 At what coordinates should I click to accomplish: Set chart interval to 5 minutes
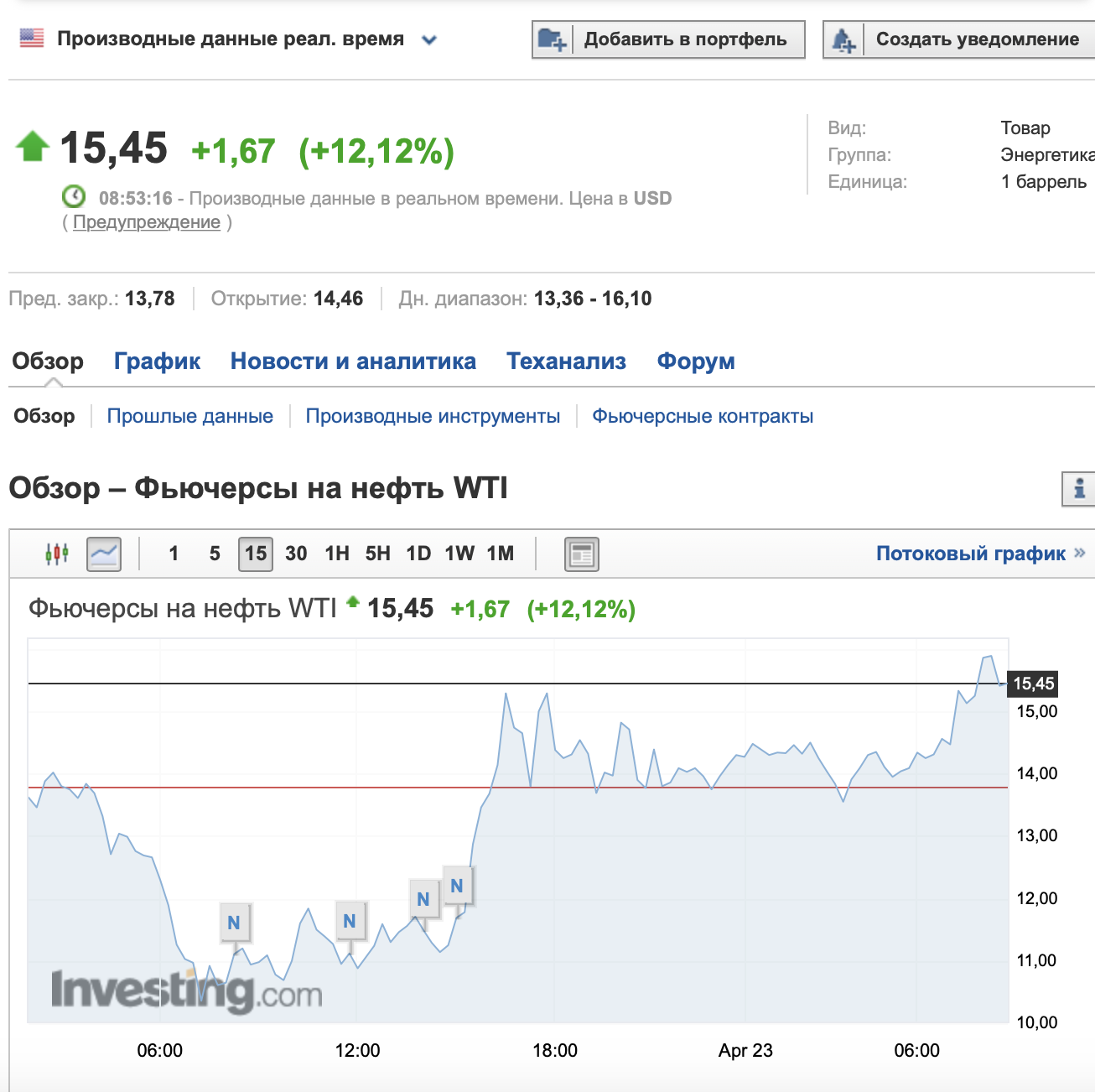click(x=215, y=554)
